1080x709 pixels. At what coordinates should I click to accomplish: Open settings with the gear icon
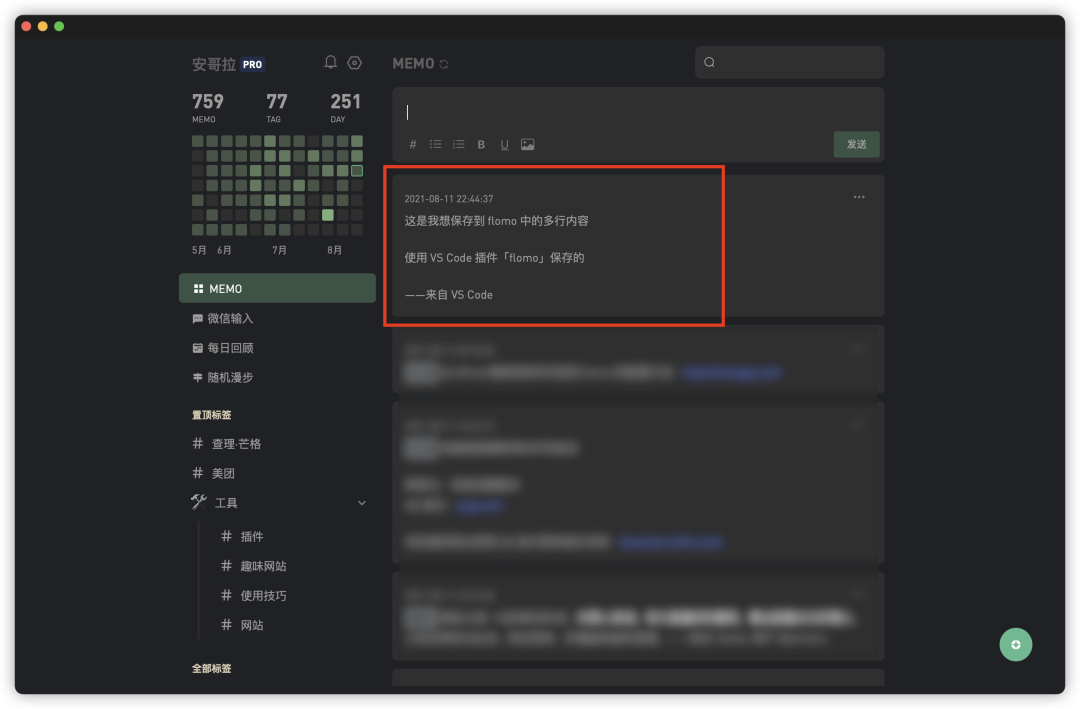354,62
